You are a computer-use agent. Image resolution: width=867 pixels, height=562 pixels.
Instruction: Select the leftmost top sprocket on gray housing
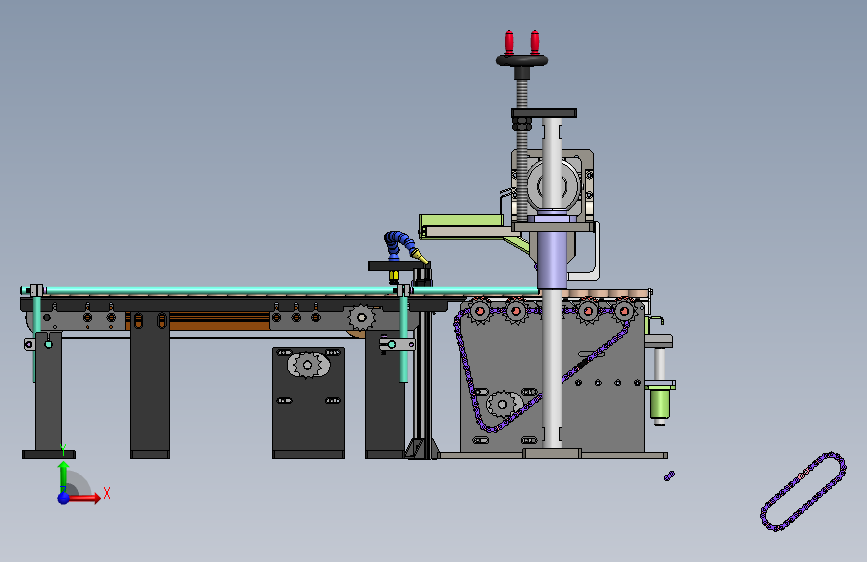point(480,311)
